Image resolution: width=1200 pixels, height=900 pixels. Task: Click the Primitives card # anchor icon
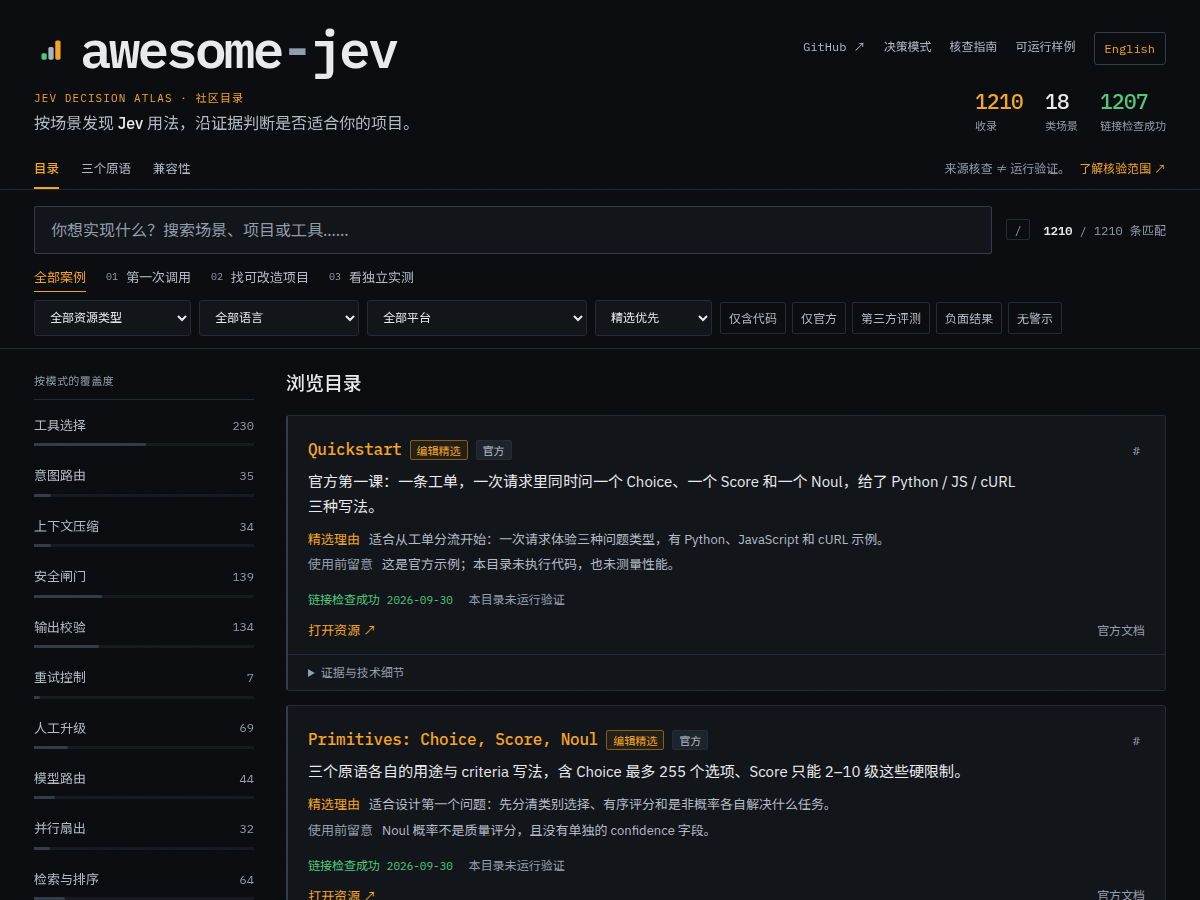click(1136, 741)
